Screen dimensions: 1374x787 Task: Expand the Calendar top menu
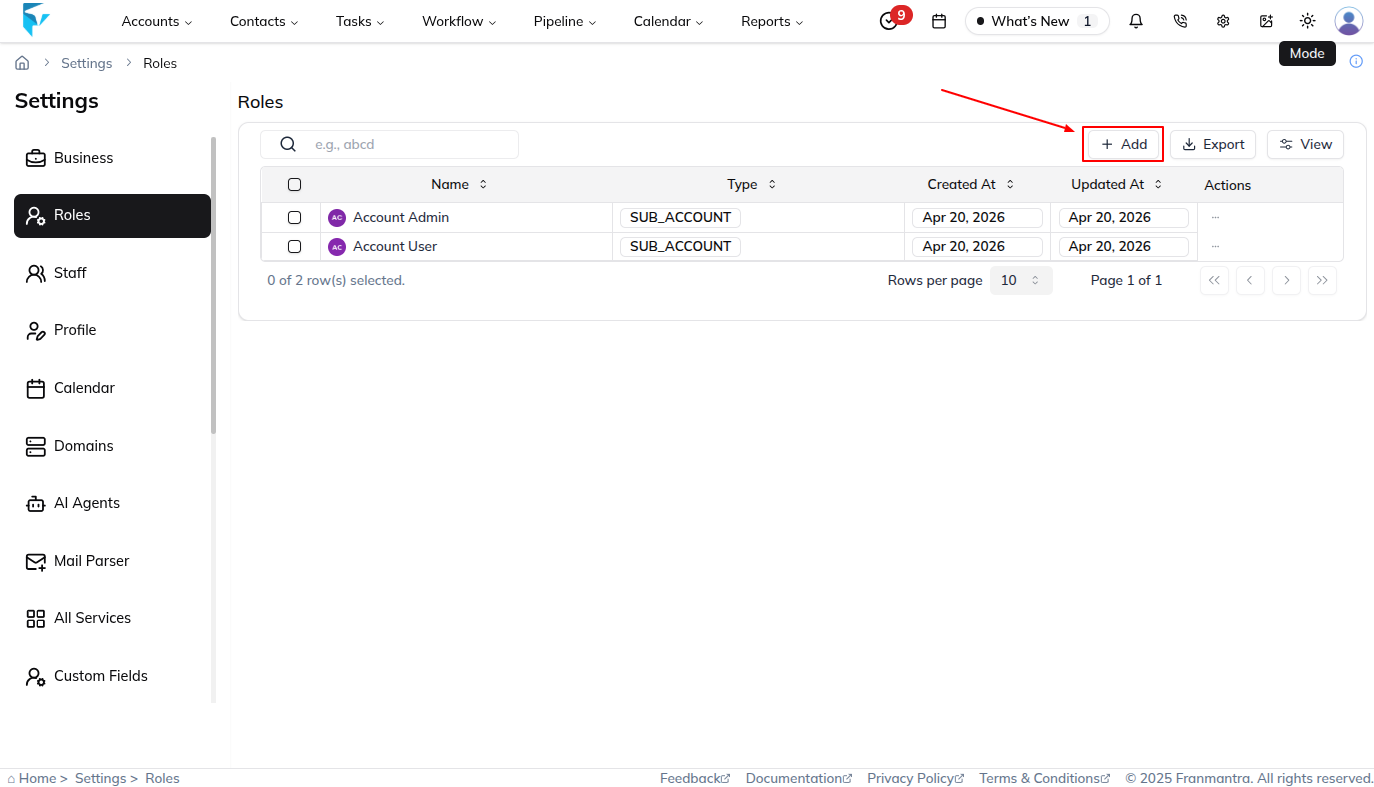pos(668,21)
